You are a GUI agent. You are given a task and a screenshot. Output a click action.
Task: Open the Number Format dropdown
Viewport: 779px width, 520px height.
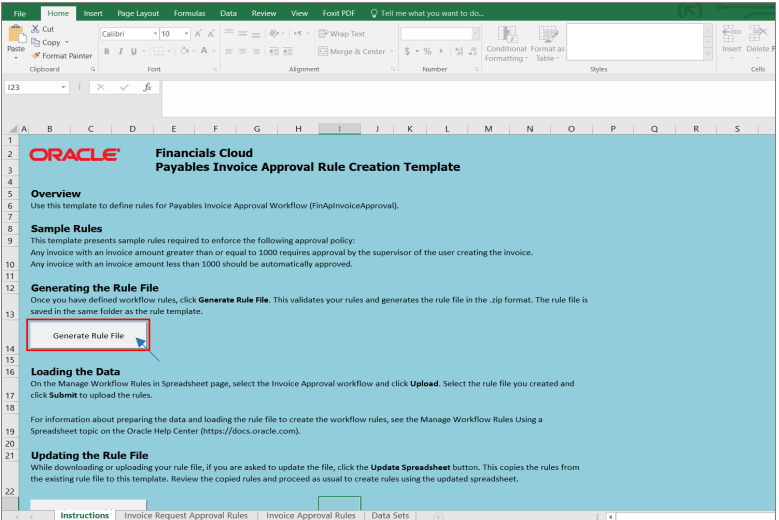[x=475, y=33]
